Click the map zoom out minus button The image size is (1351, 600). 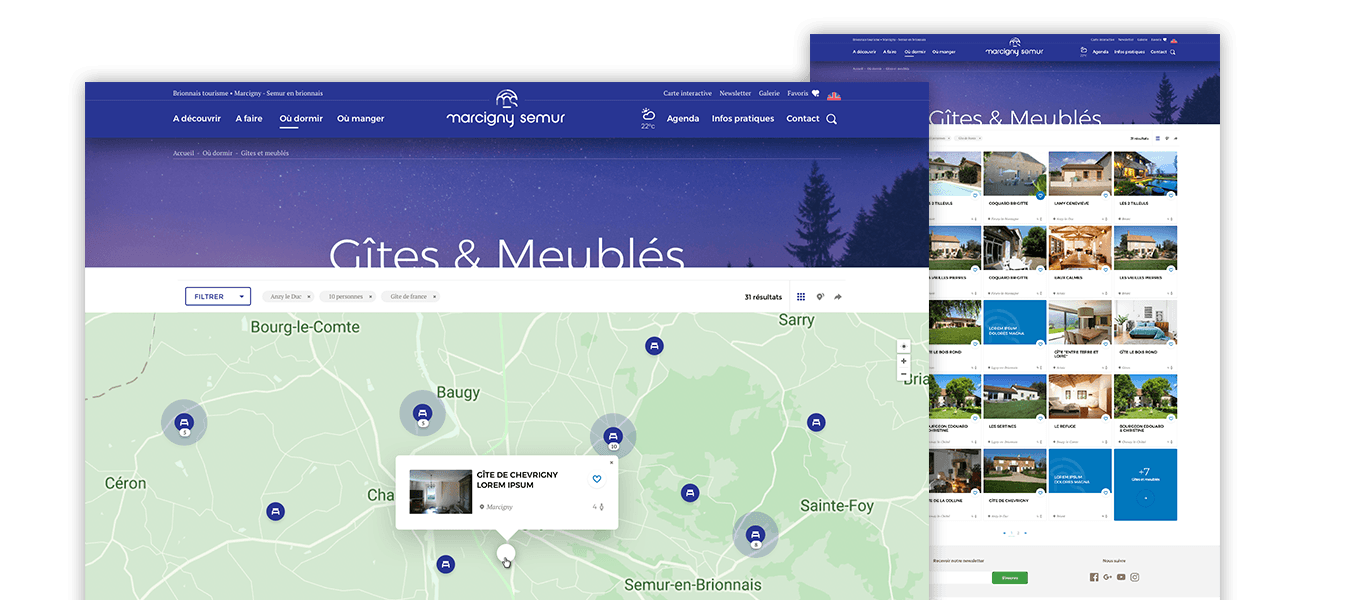click(x=904, y=375)
